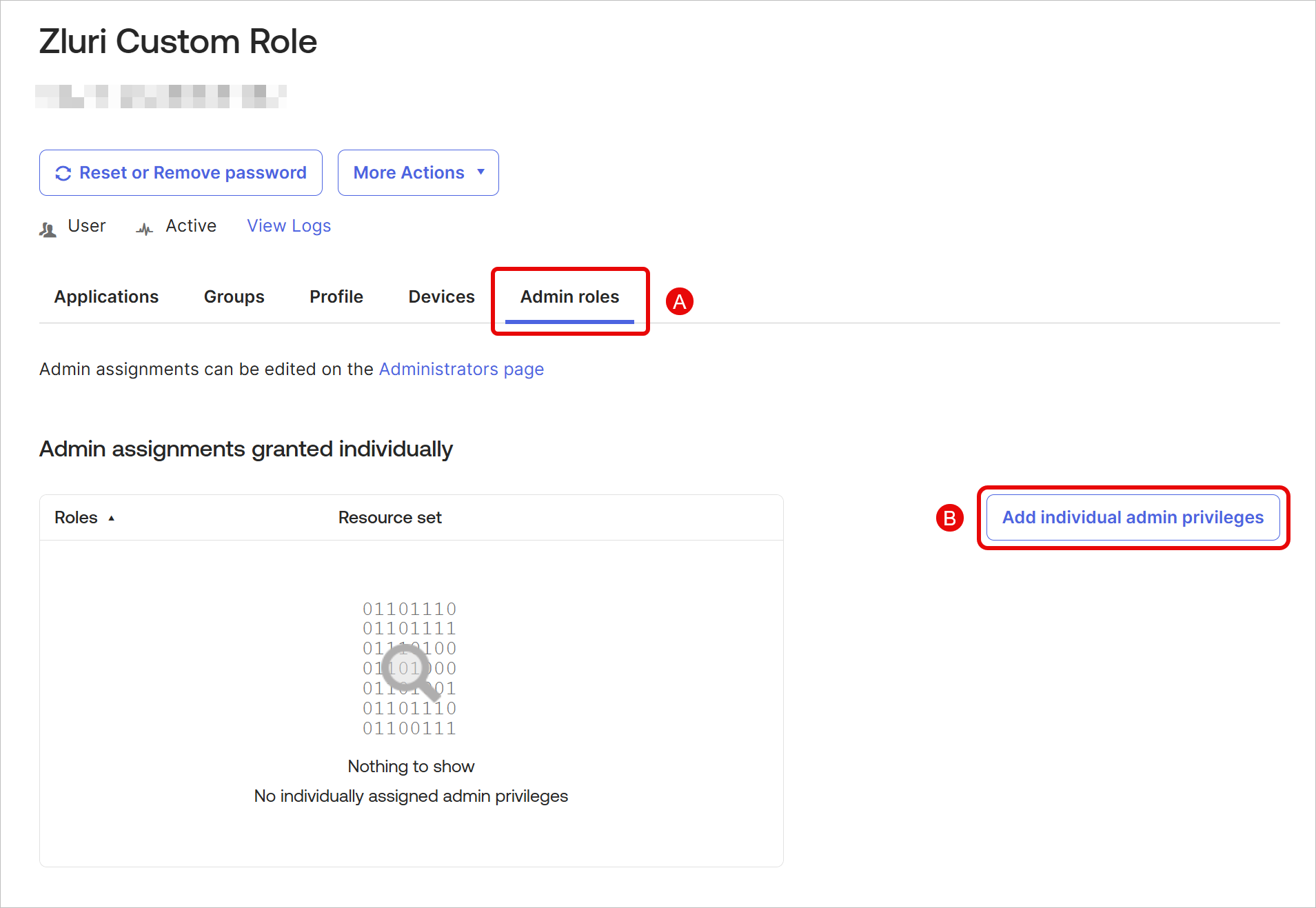Open the View Logs link
Screen dimensions: 1316x908
pos(289,226)
